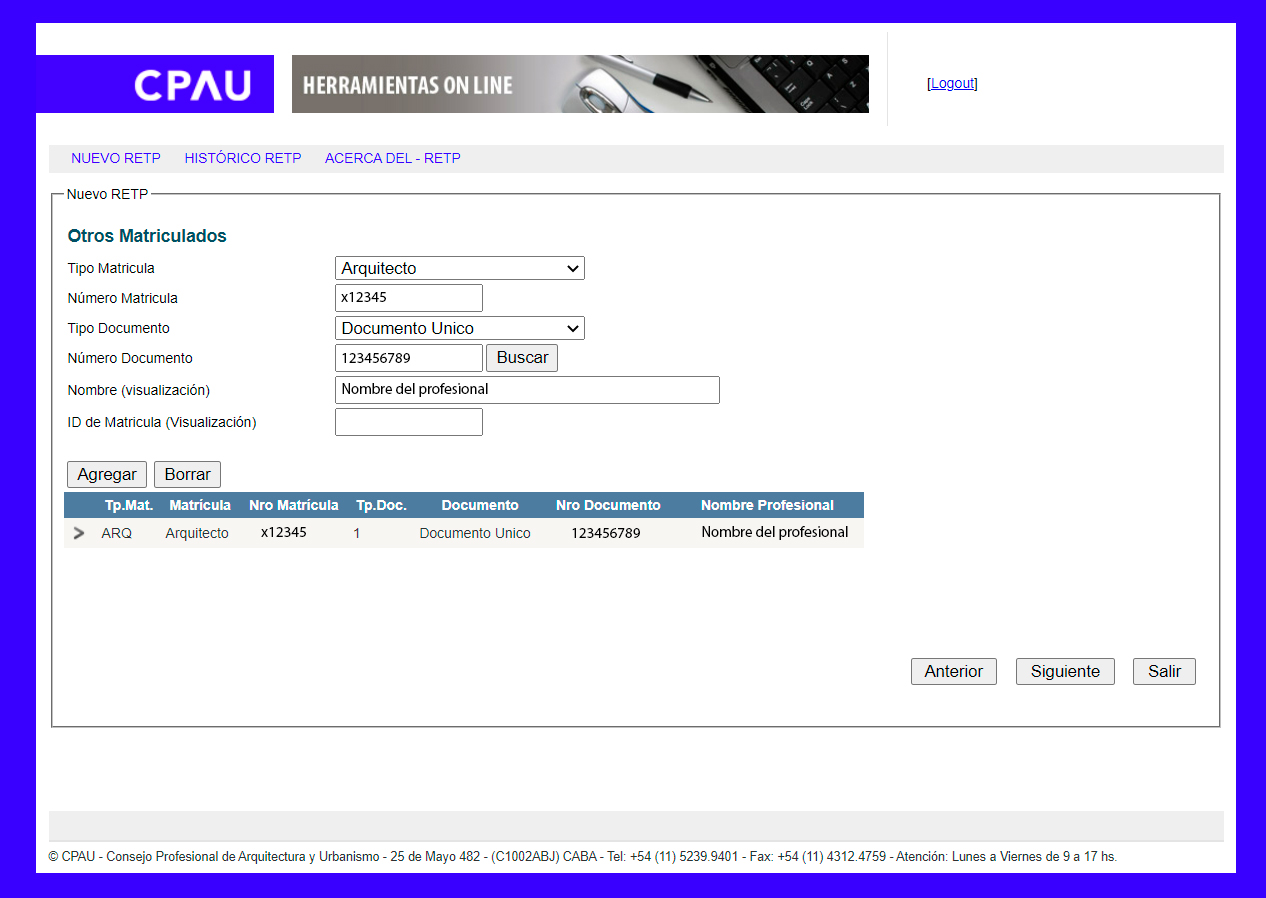Click the Matrícula column header

click(x=200, y=505)
